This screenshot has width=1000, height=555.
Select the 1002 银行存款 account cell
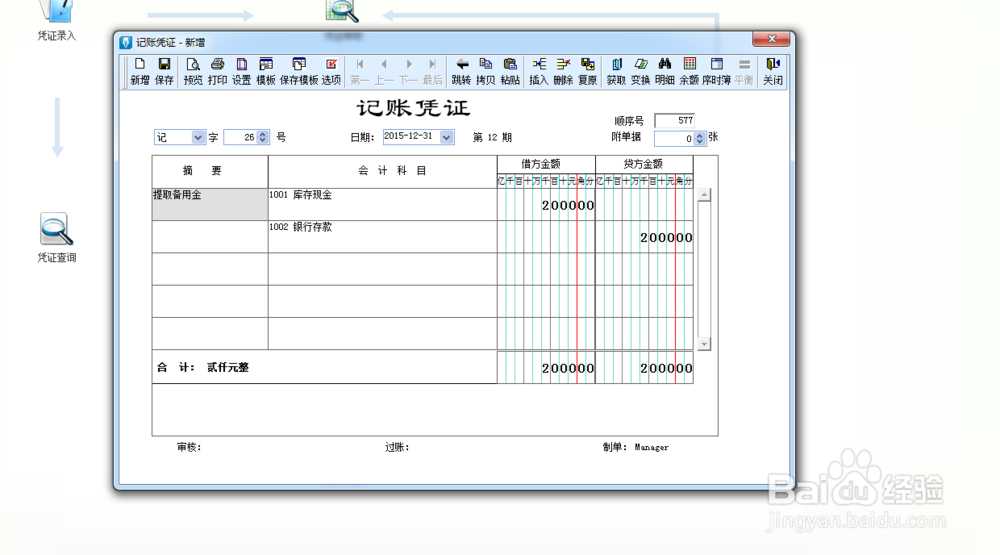pos(383,237)
